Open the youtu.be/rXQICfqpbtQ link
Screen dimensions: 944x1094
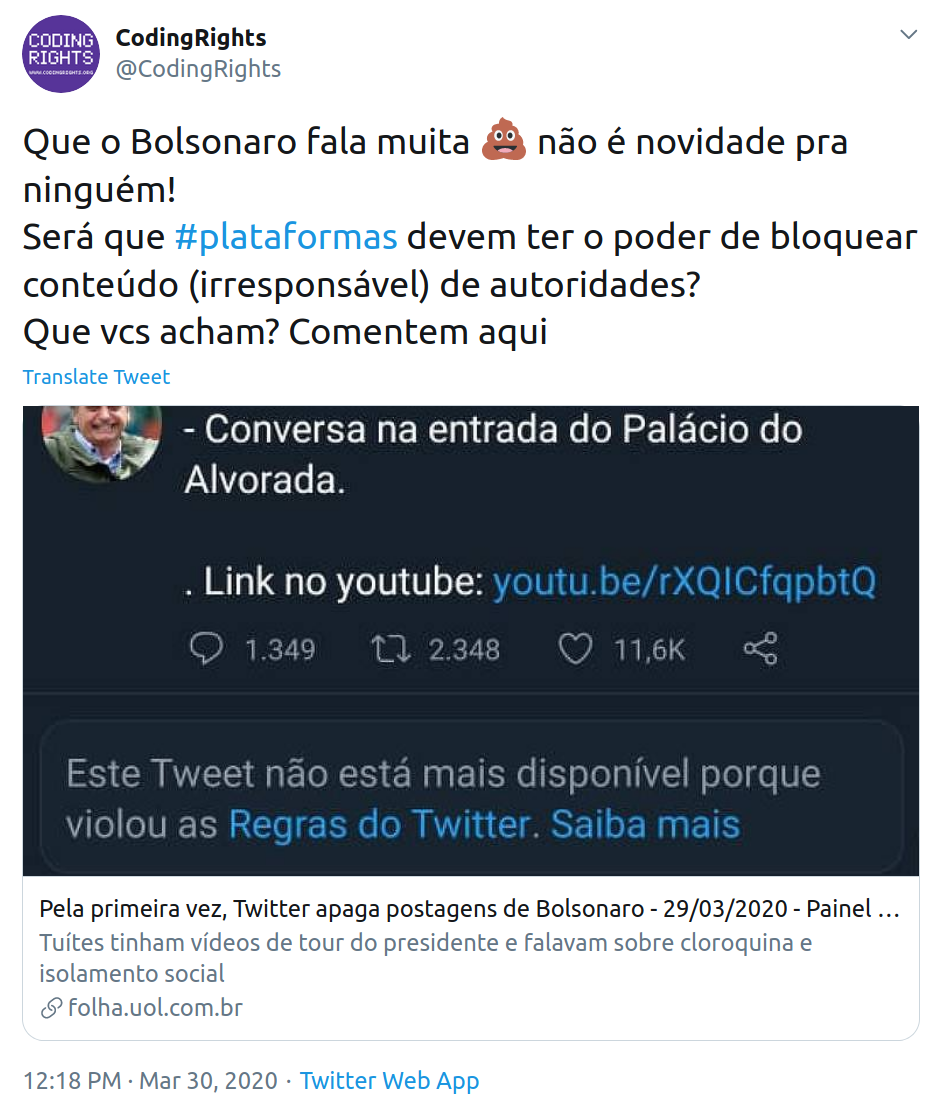684,581
